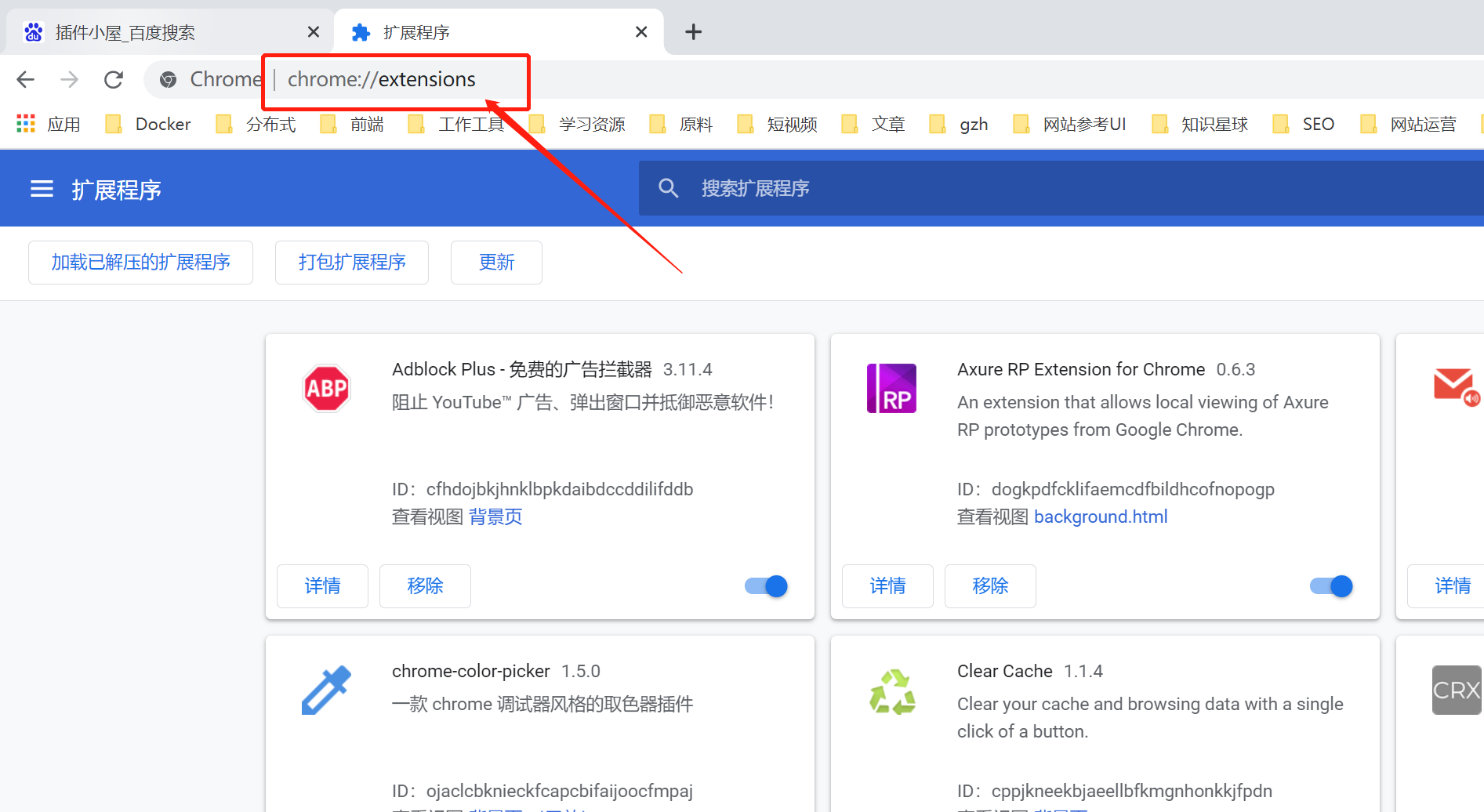Toggle off the Adblock Plus extension
The image size is (1484, 812).
click(x=767, y=586)
